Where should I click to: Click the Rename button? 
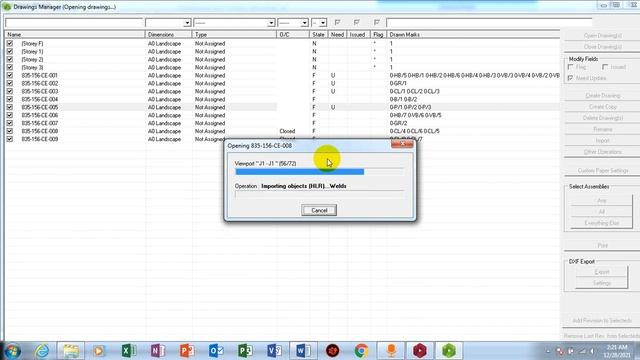point(602,129)
